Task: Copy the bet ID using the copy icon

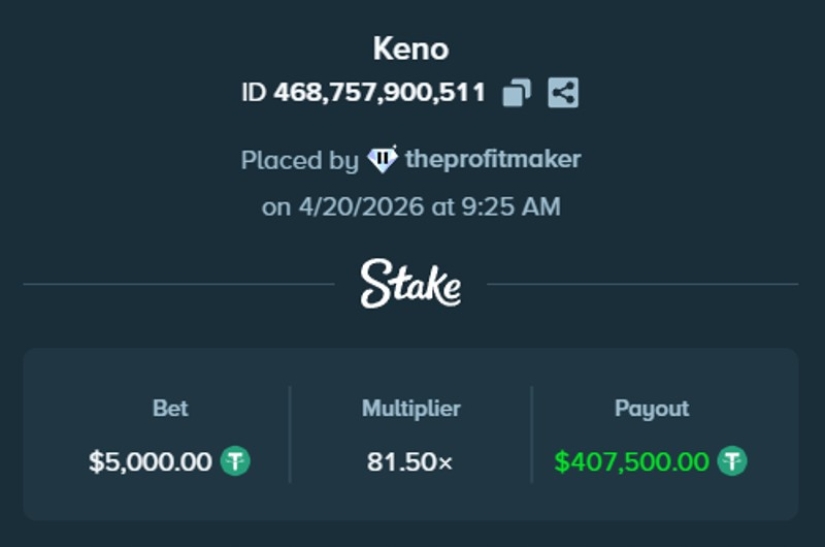Action: pos(516,93)
